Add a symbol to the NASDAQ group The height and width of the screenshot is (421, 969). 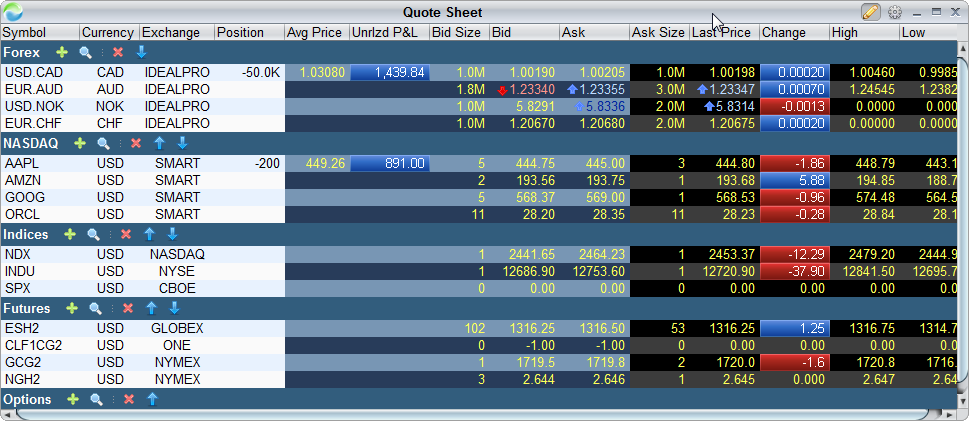80,143
